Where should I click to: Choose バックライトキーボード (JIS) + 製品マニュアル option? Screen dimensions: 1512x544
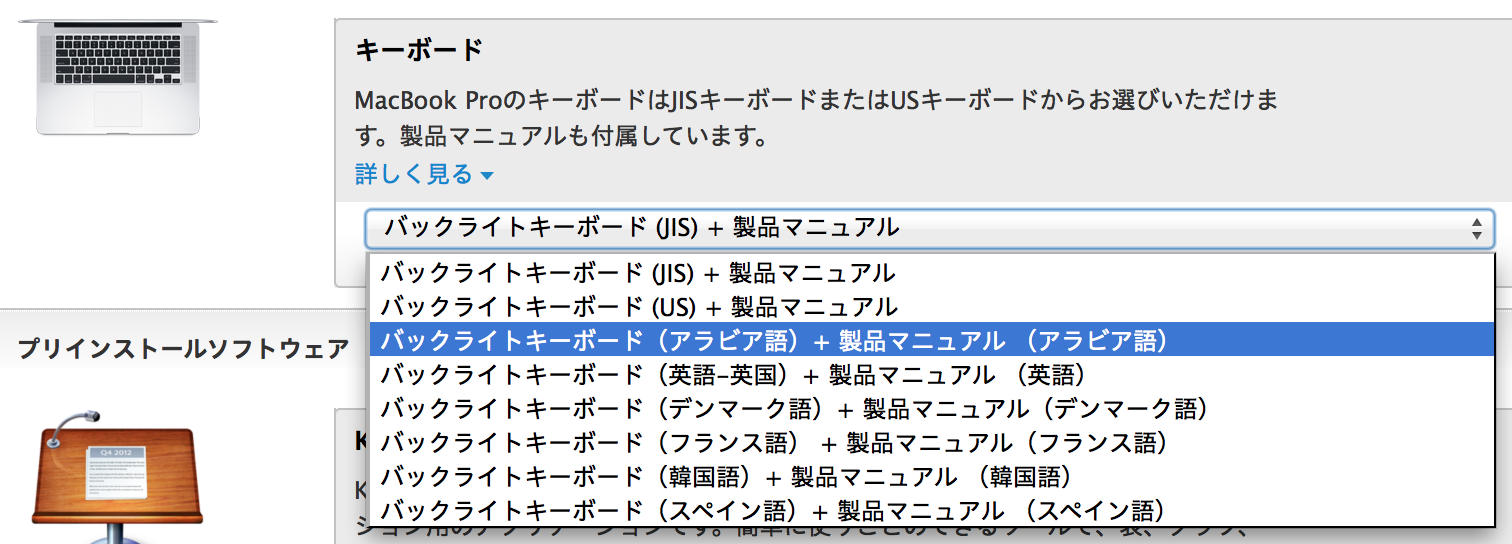click(933, 272)
